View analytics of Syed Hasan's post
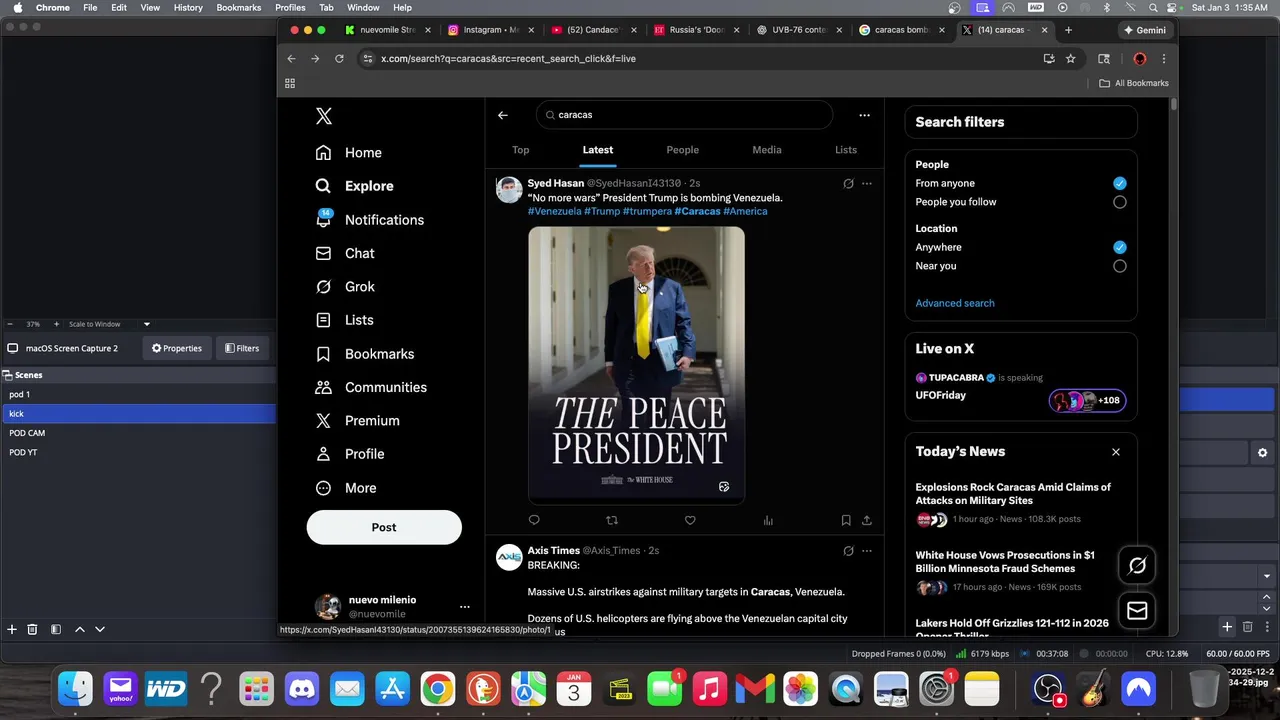The height and width of the screenshot is (720, 1280). point(768,520)
